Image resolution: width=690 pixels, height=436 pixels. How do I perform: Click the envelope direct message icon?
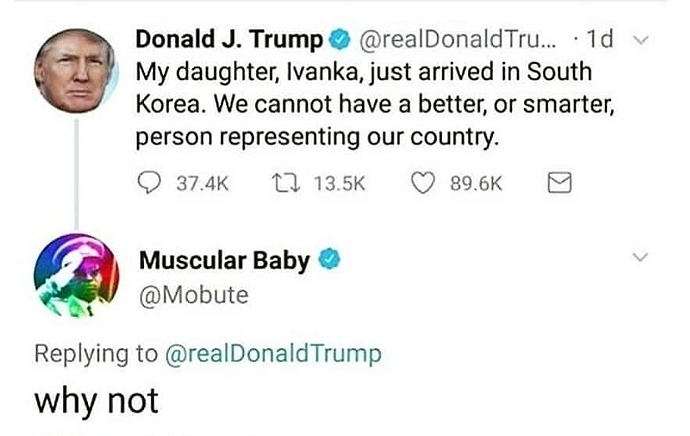coord(560,183)
